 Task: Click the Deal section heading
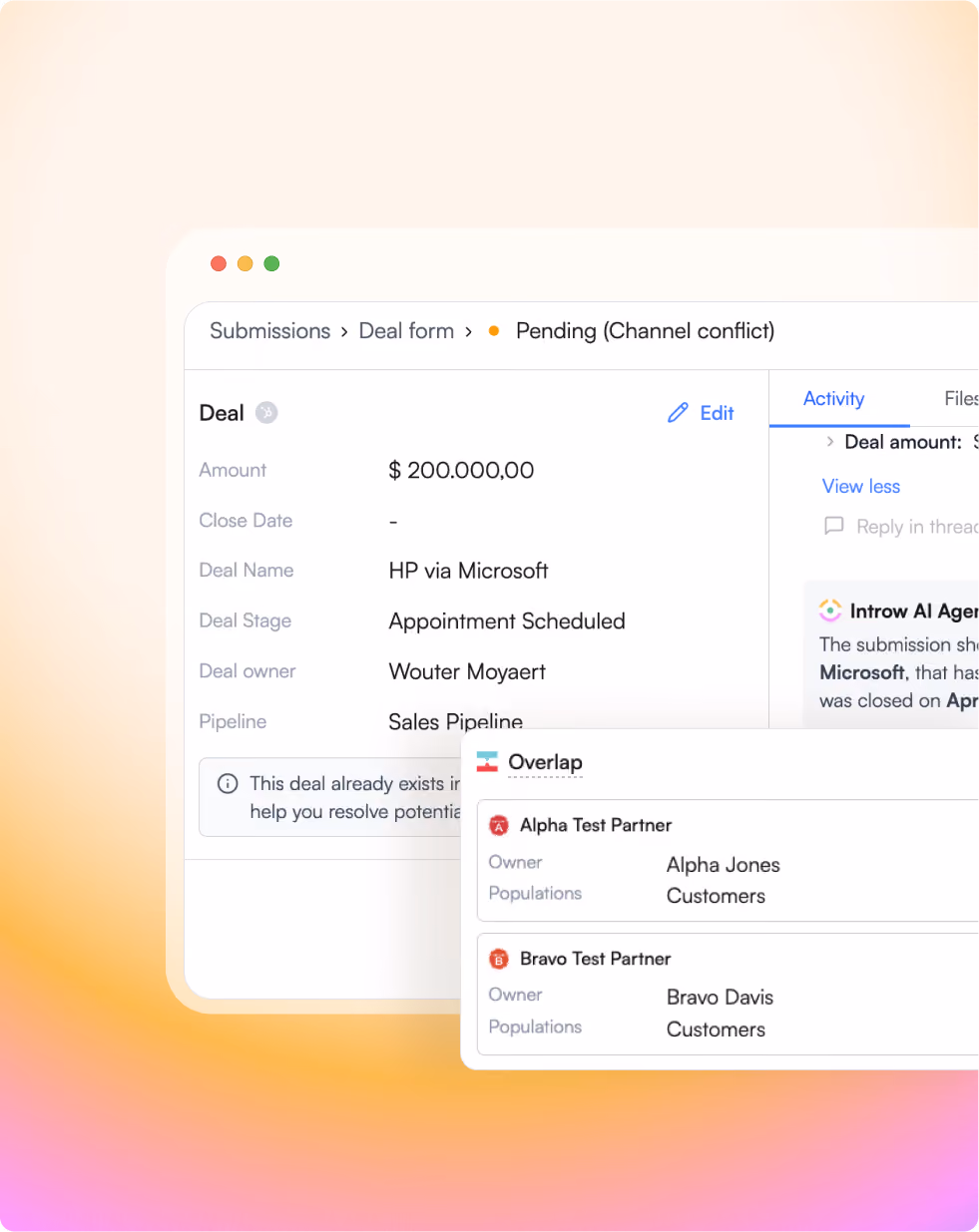coord(222,413)
